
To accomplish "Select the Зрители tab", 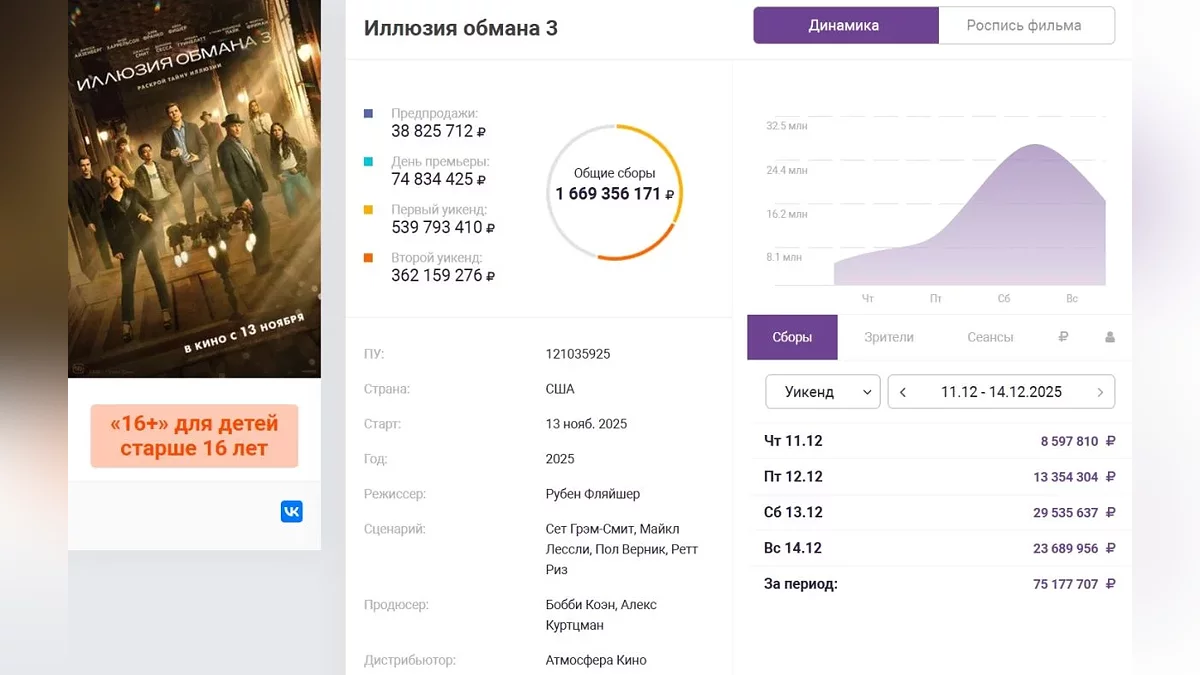I will pos(889,337).
